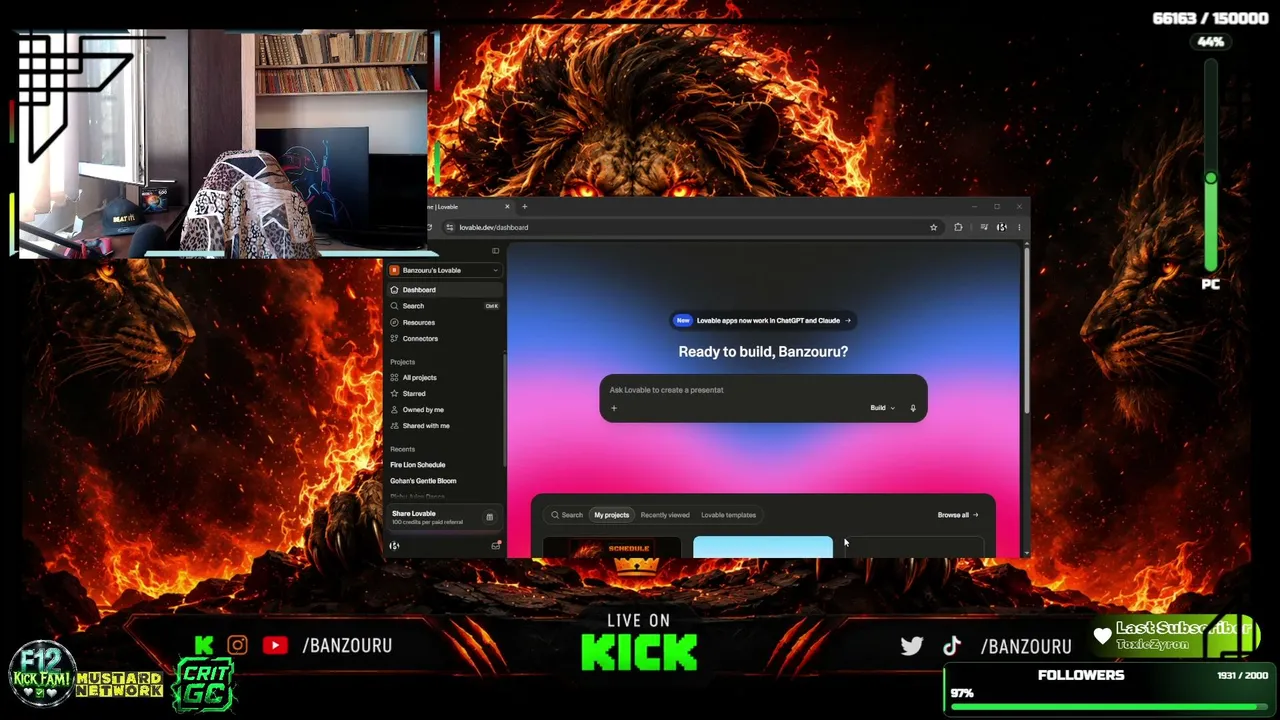
Task: Open Resources compass icon in sidebar
Action: click(x=394, y=322)
